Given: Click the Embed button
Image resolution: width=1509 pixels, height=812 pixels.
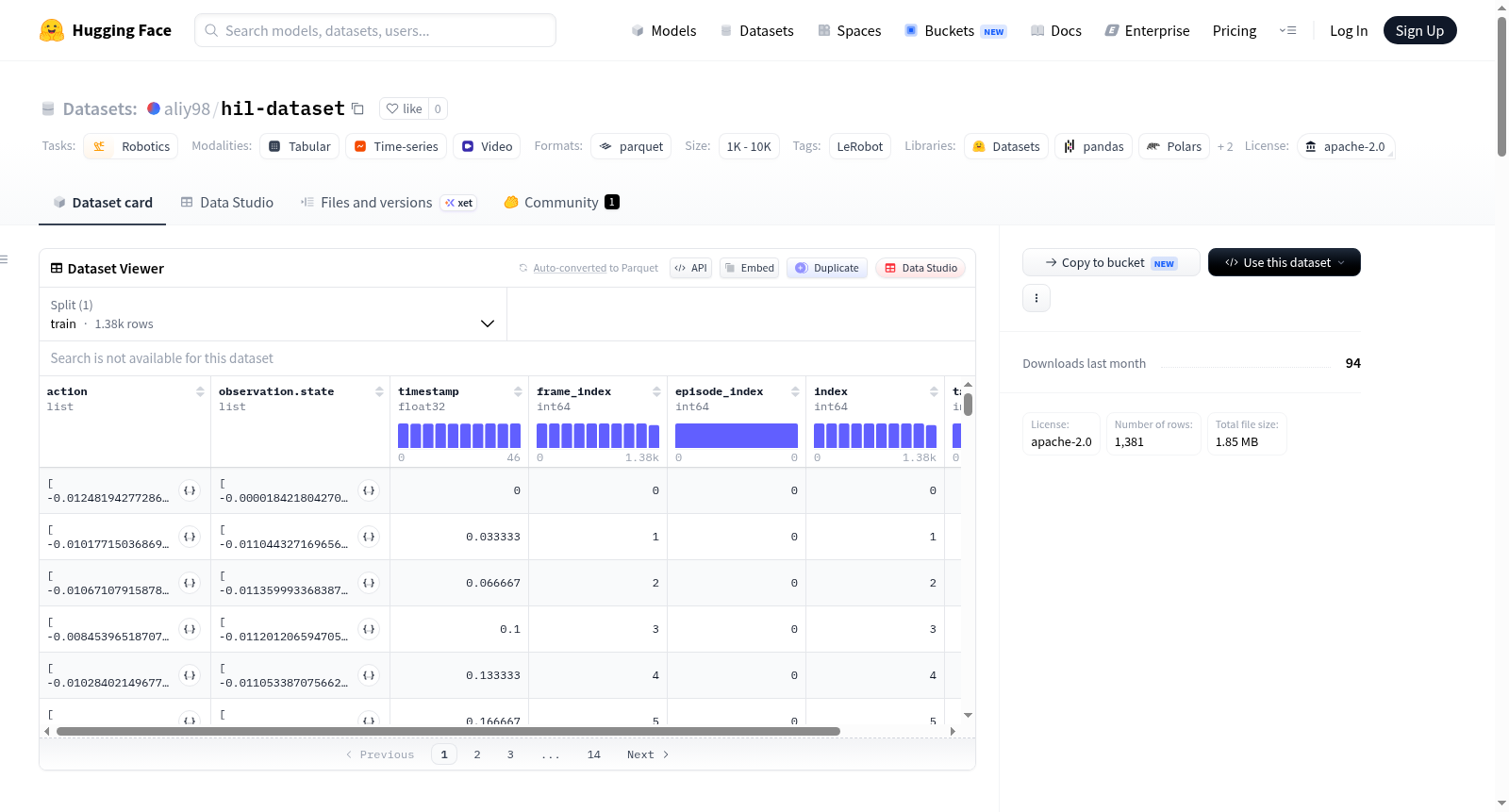Looking at the screenshot, I should coord(750,268).
